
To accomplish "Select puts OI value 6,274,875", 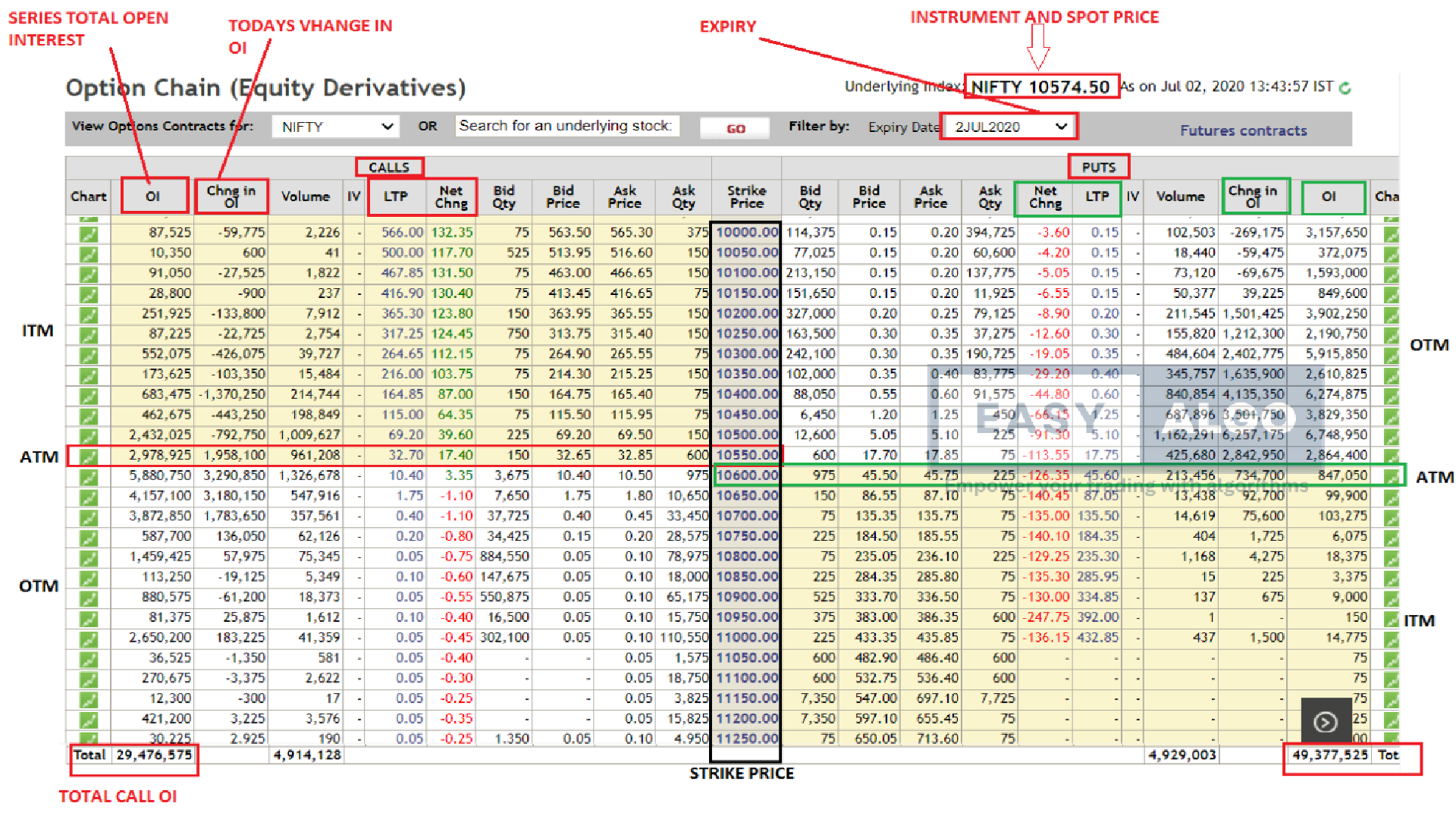I will coord(1336,394).
